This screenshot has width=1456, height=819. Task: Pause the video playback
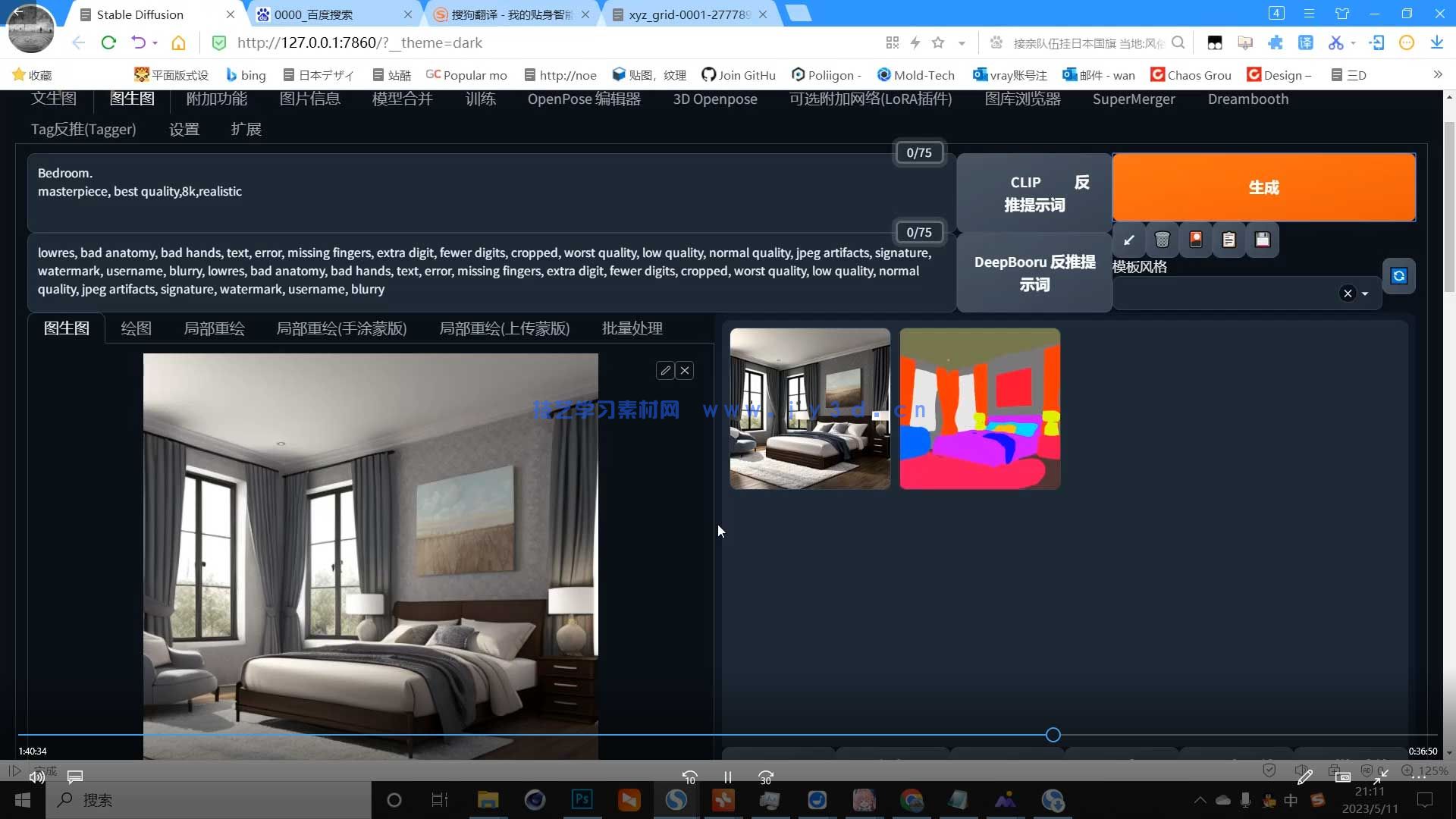click(x=727, y=777)
